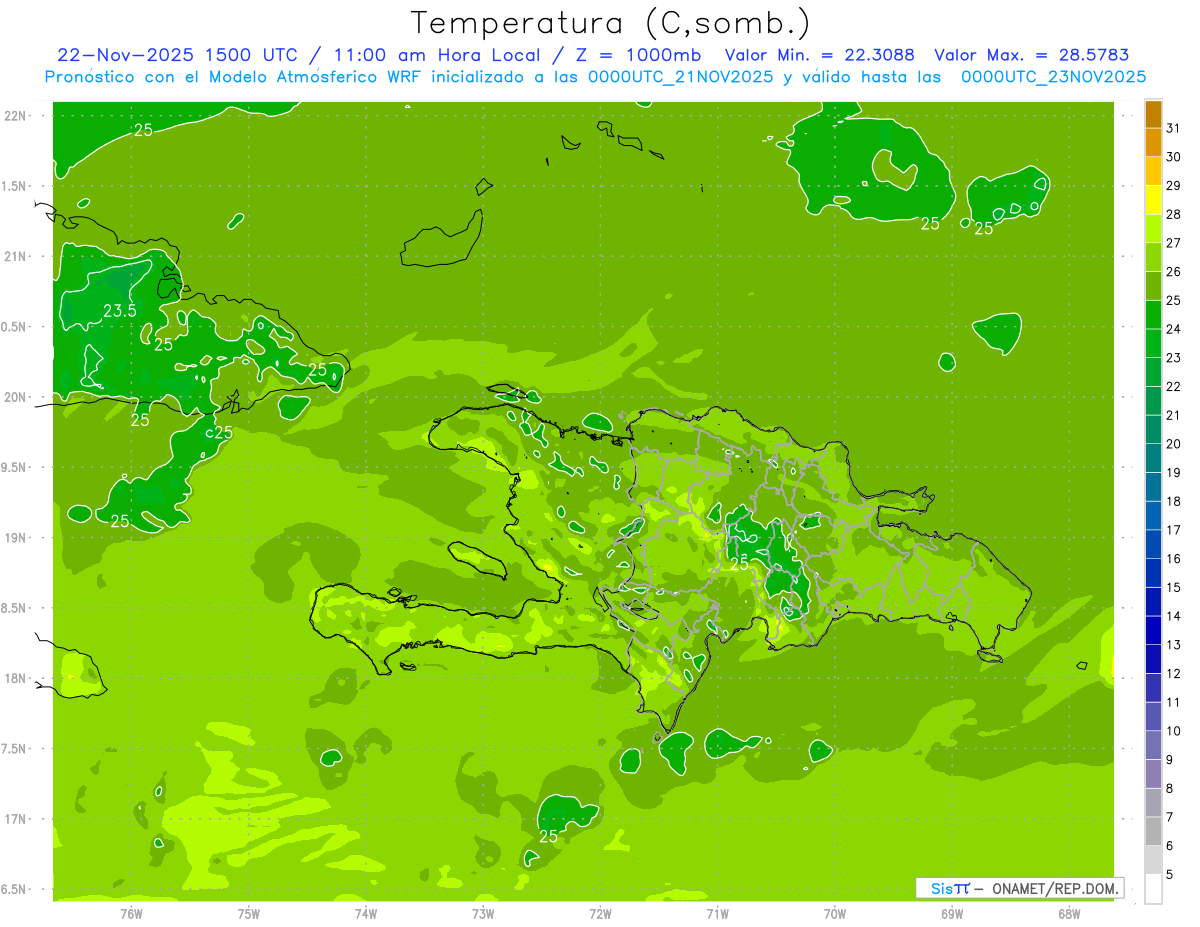Pick the gray swatch between 6 and 7
The image size is (1200, 927).
coord(1153,831)
